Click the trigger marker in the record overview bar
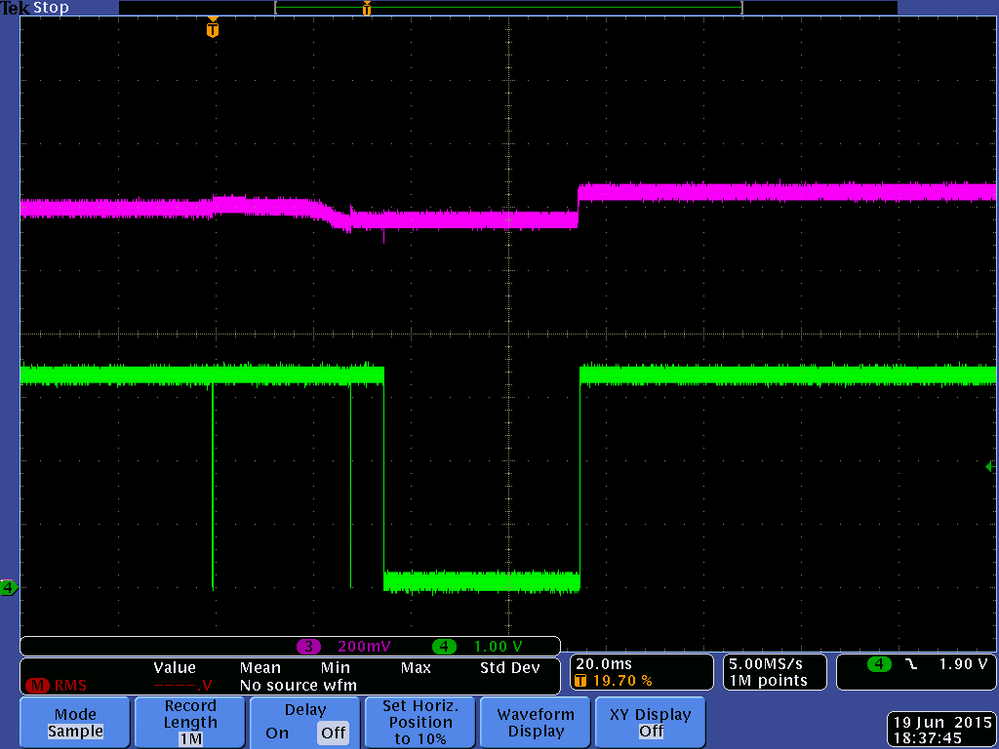 366,8
